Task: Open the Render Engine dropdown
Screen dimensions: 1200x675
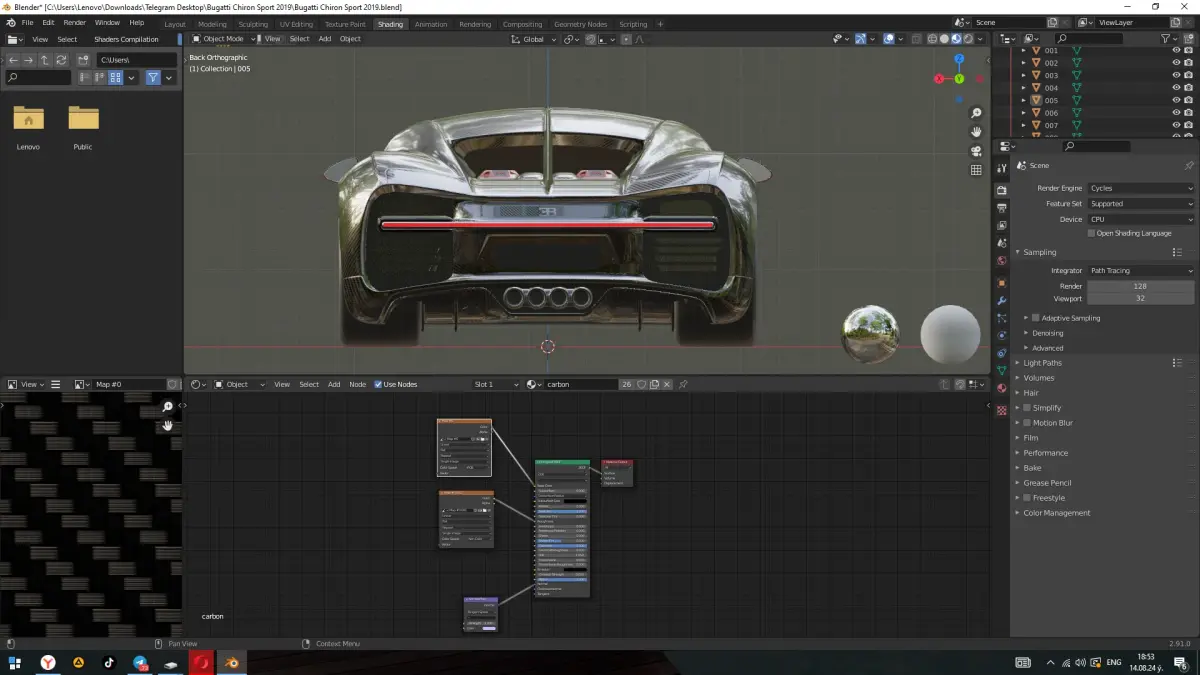Action: pos(1141,188)
